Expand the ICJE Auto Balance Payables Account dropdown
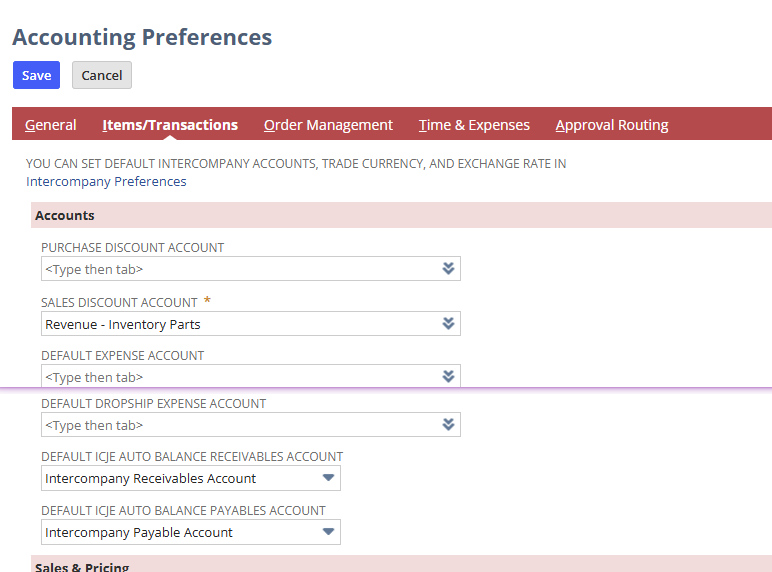772x572 pixels. (328, 532)
